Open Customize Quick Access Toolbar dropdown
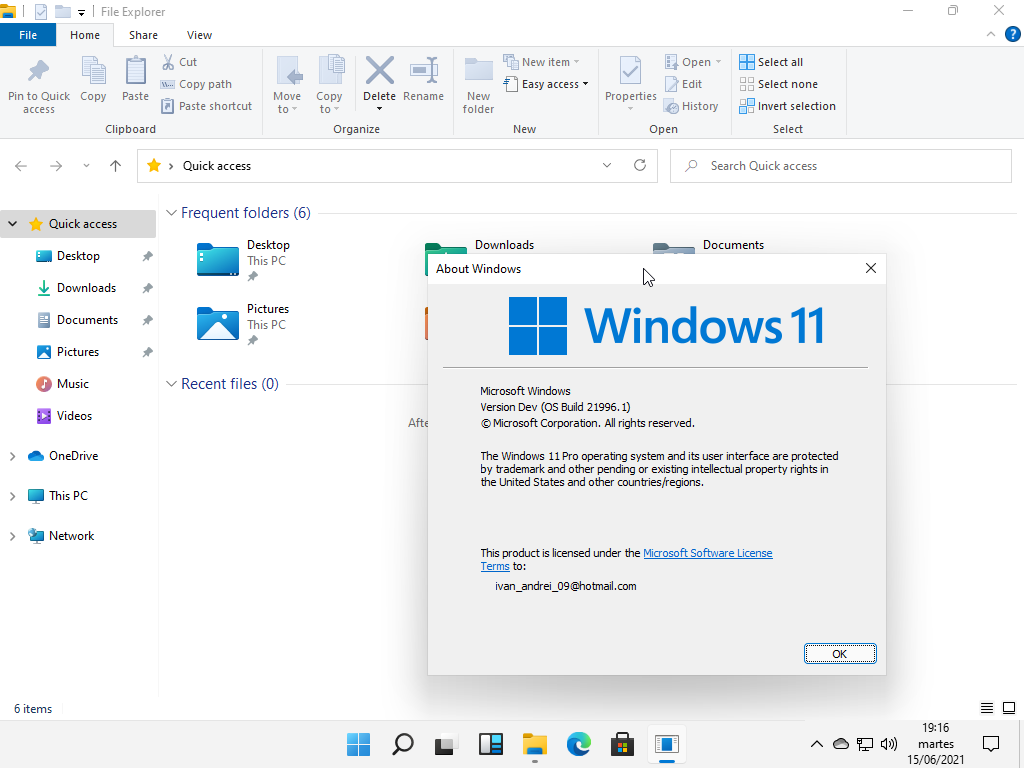 (81, 12)
